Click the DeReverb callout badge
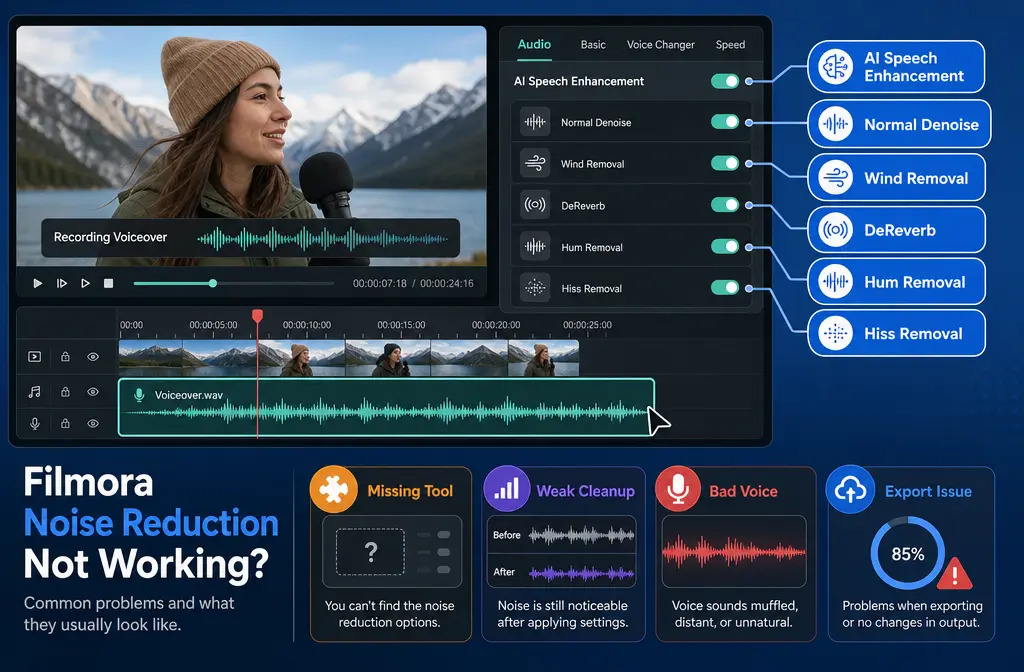 pyautogui.click(x=896, y=230)
